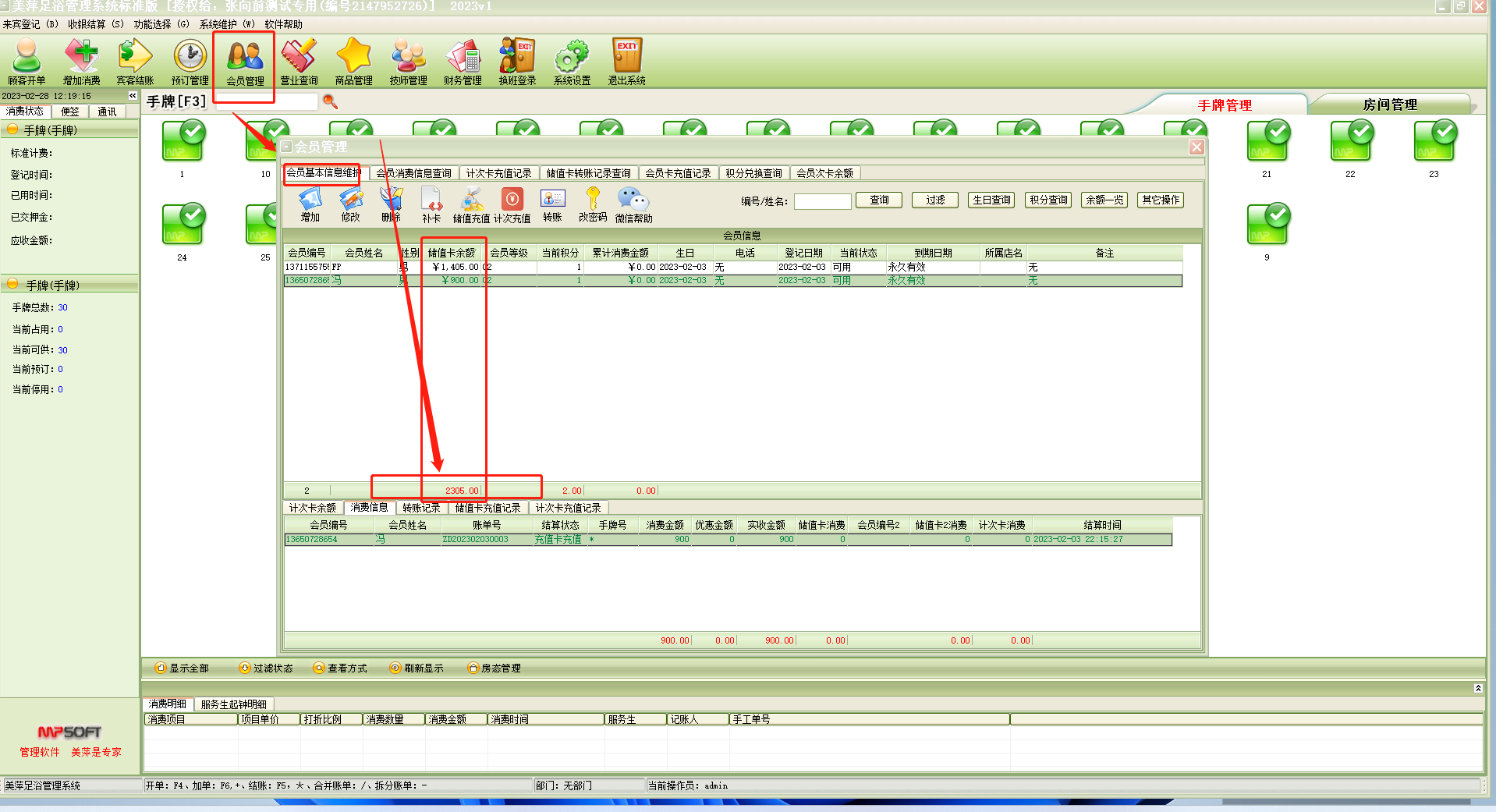1496x812 pixels.
Task: Open 顾客开单 customer check-in icon
Action: [x=27, y=62]
